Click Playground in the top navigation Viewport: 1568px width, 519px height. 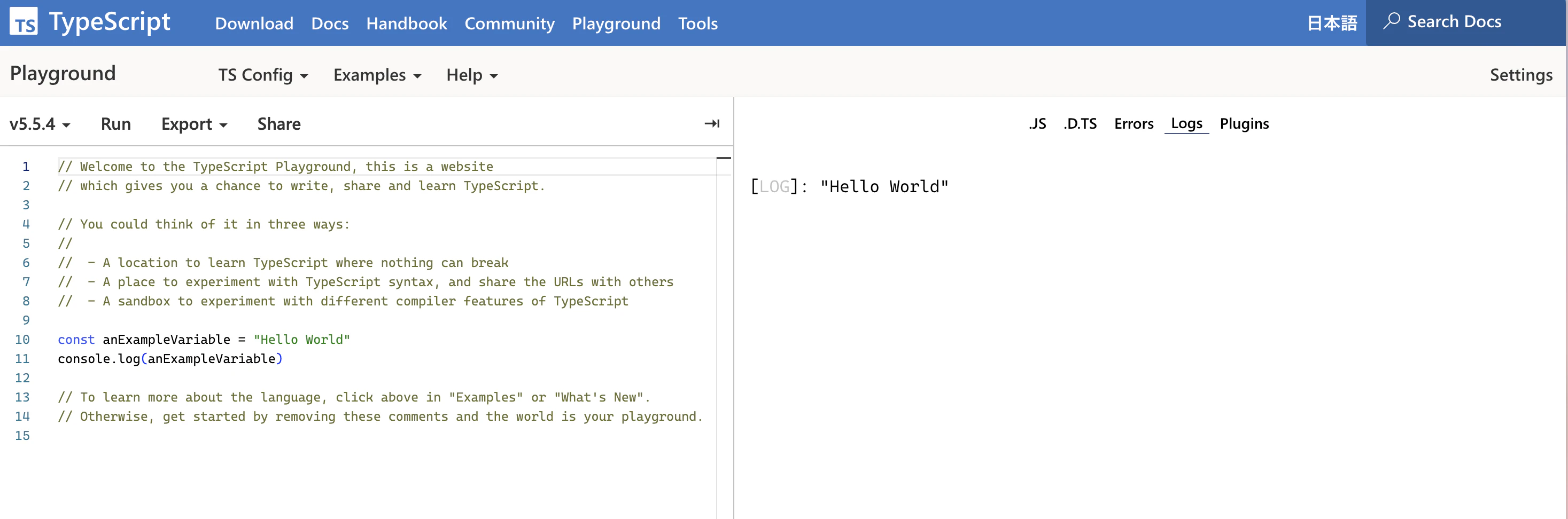pos(616,23)
